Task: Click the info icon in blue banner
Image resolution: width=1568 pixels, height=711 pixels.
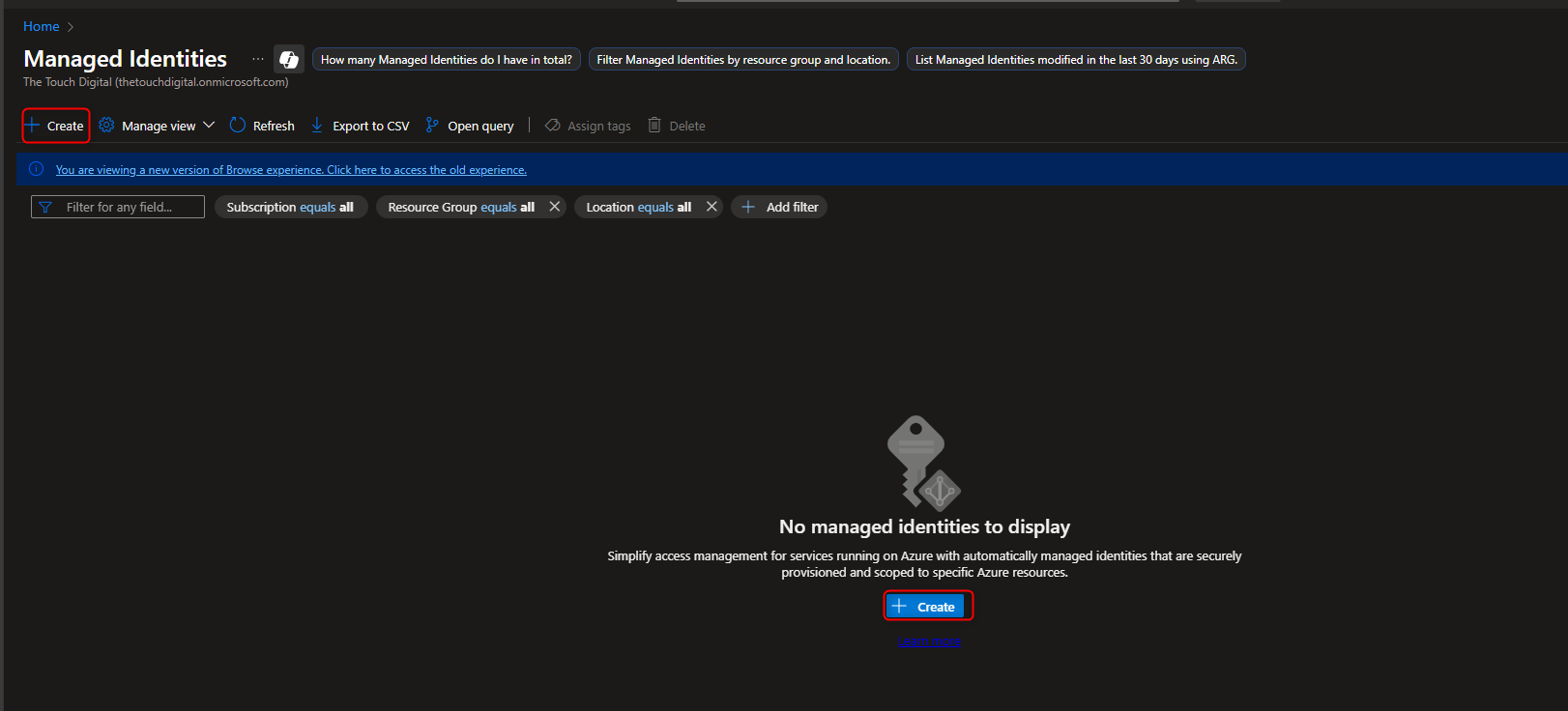Action: click(36, 169)
